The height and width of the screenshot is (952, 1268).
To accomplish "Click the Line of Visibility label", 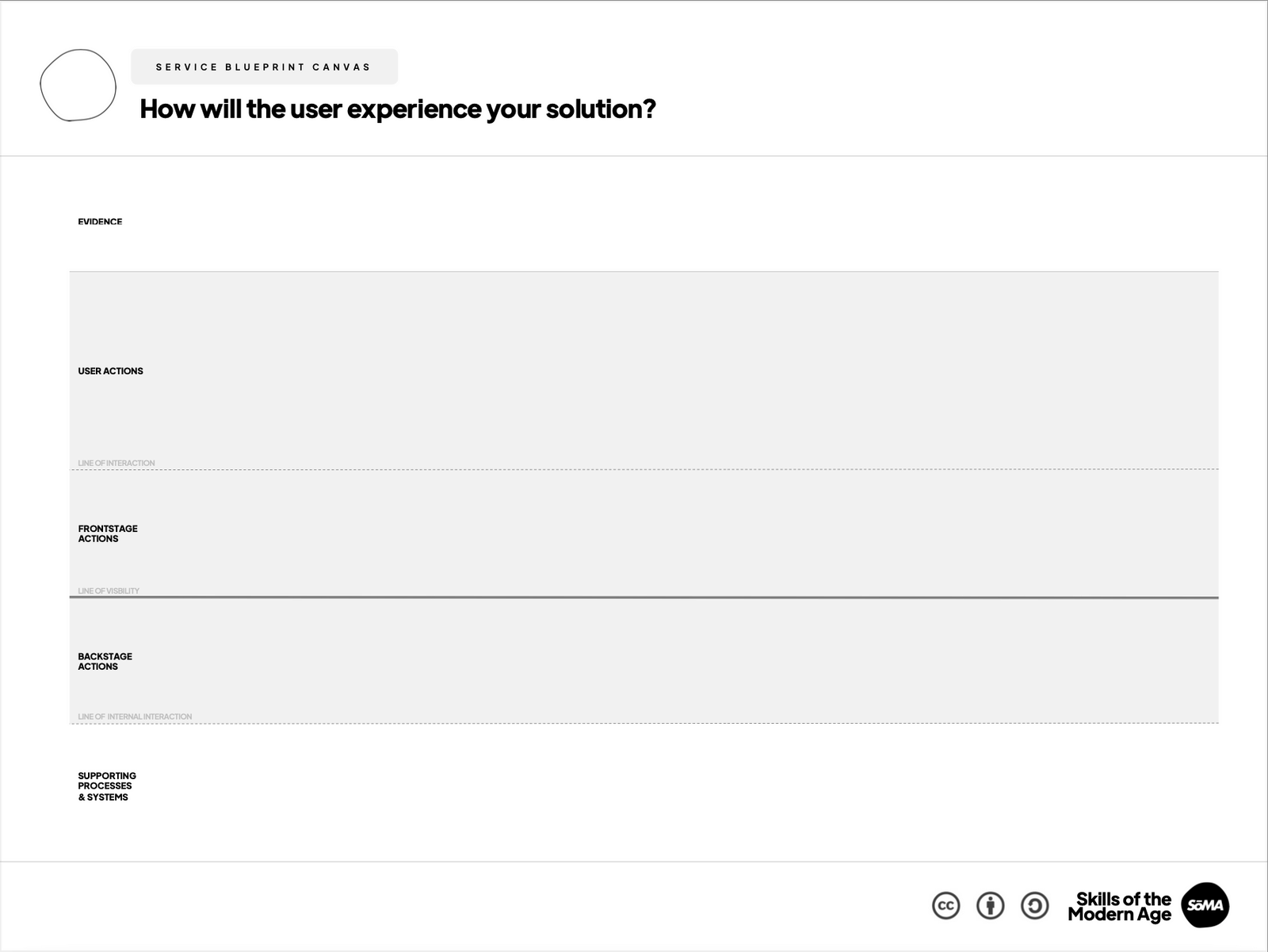I will tap(109, 591).
